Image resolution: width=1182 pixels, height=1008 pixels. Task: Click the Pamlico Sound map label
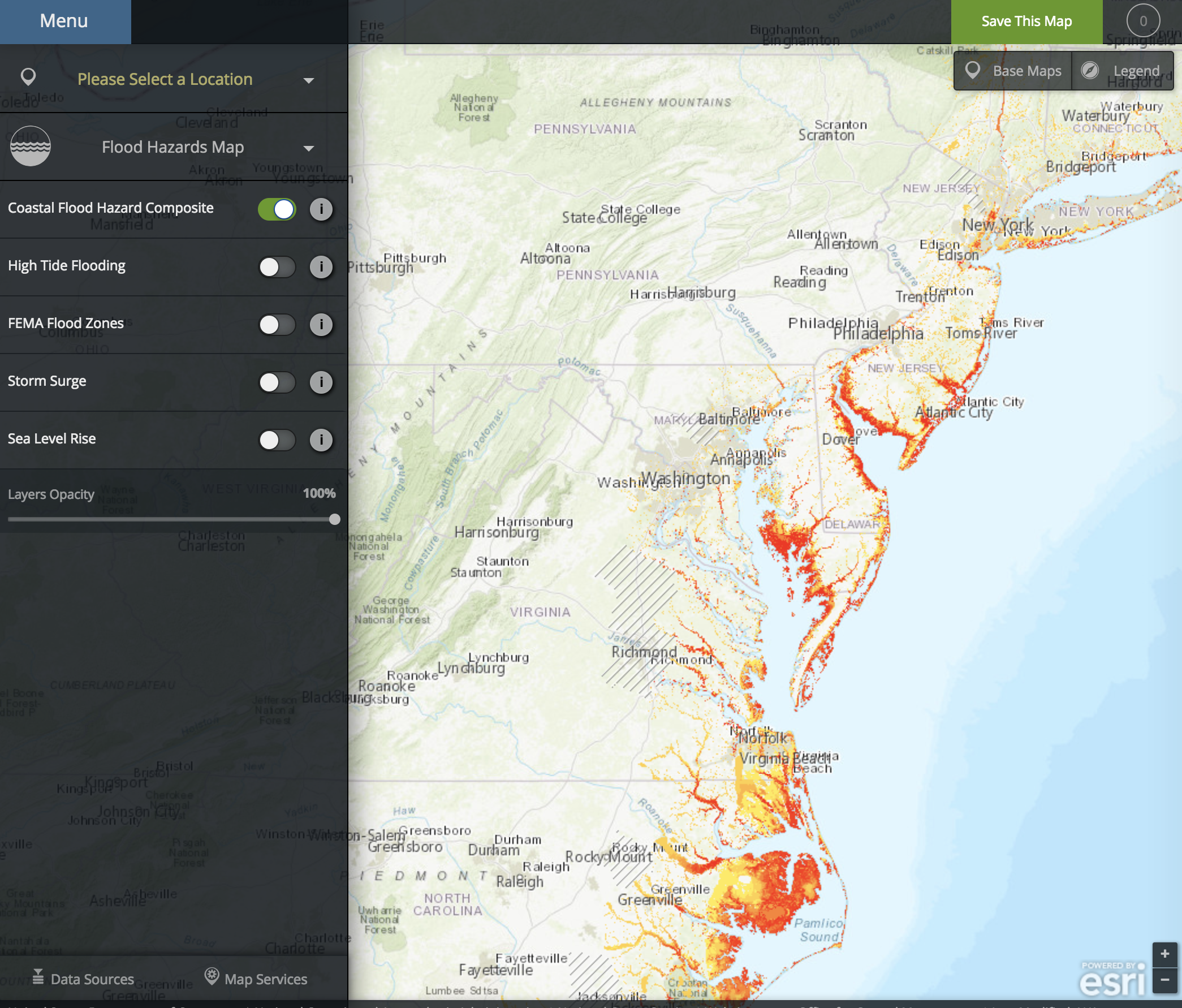[819, 930]
